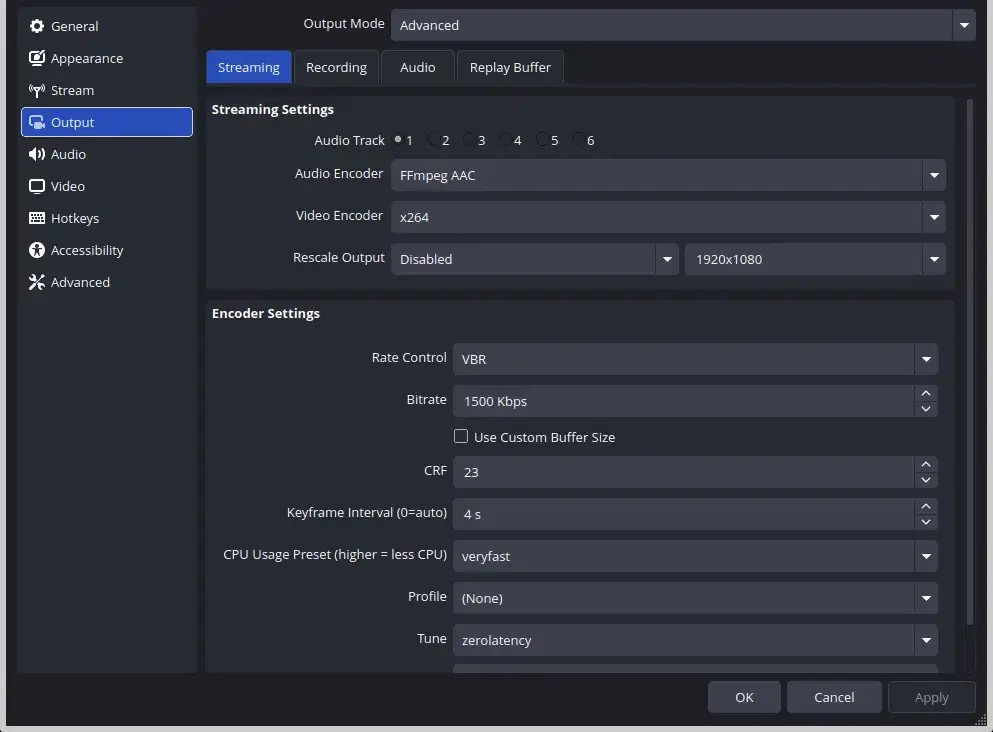Open the CPU Usage Preset dropdown
Screen dimensions: 993x732
coord(695,556)
